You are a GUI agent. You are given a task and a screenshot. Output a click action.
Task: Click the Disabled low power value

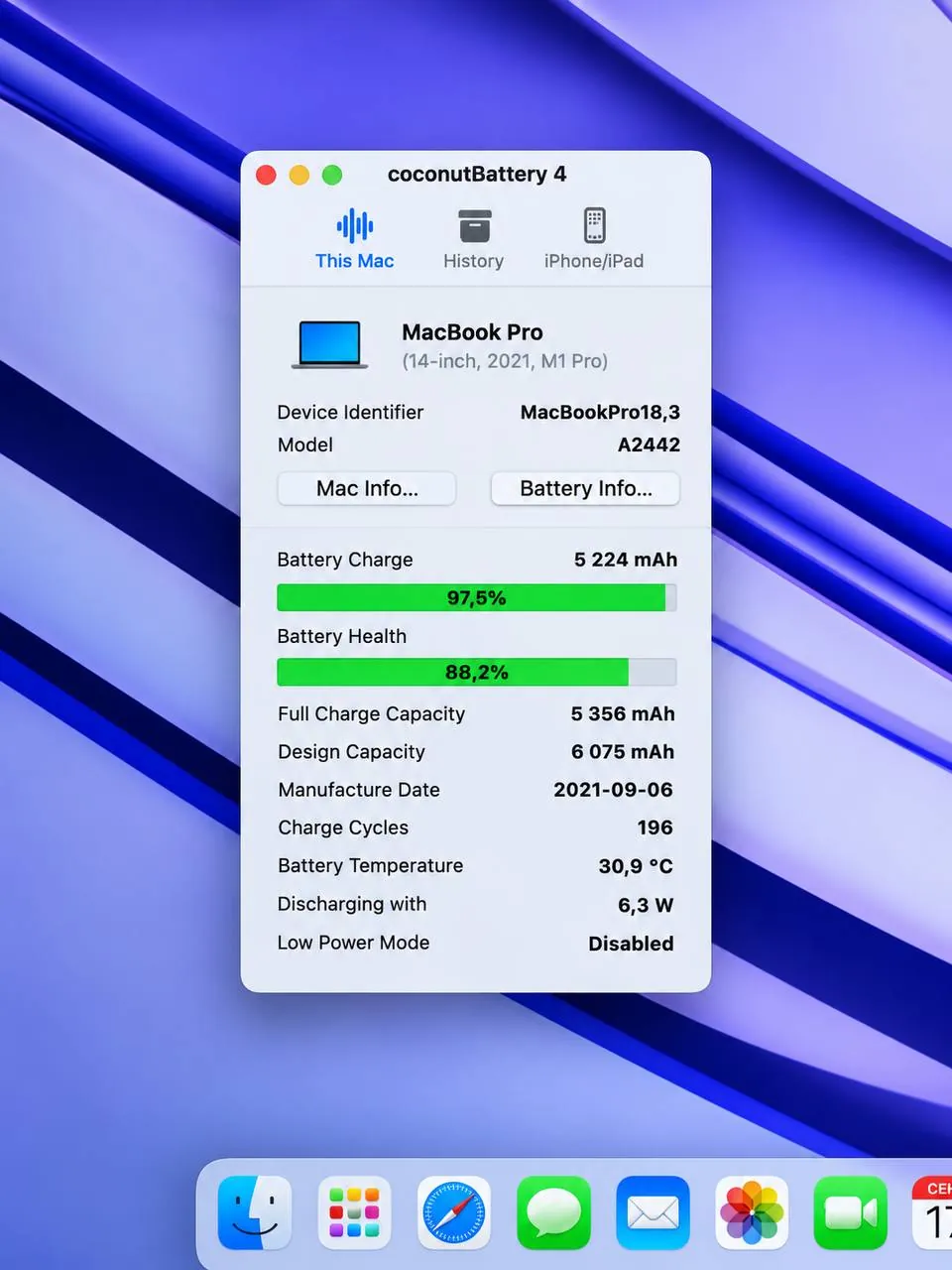(631, 944)
